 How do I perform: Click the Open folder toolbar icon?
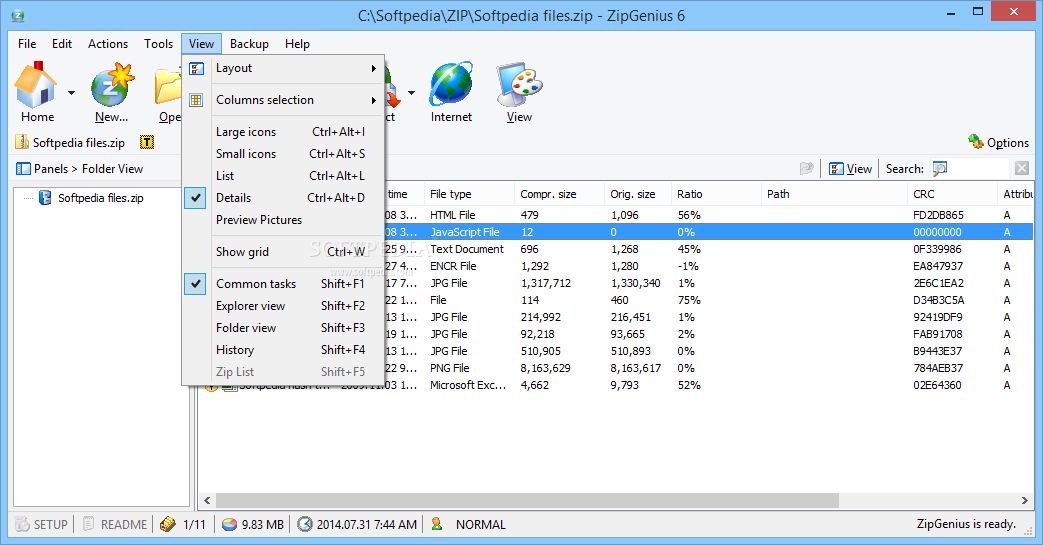coord(168,87)
